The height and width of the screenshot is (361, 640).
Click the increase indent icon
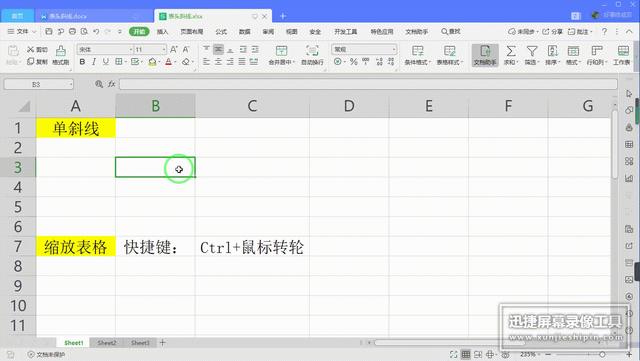[255, 49]
